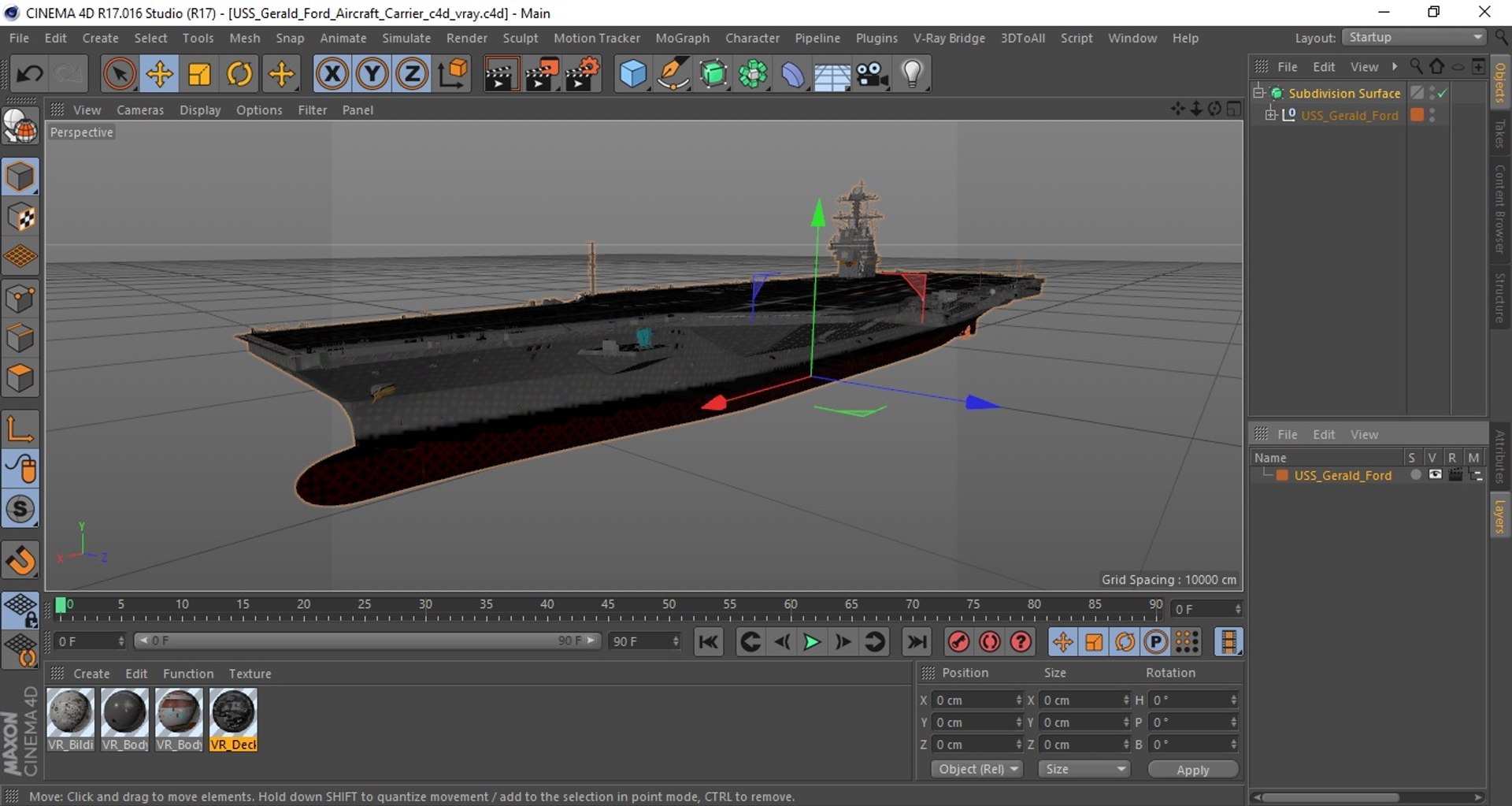Go to end of animation

coord(917,642)
